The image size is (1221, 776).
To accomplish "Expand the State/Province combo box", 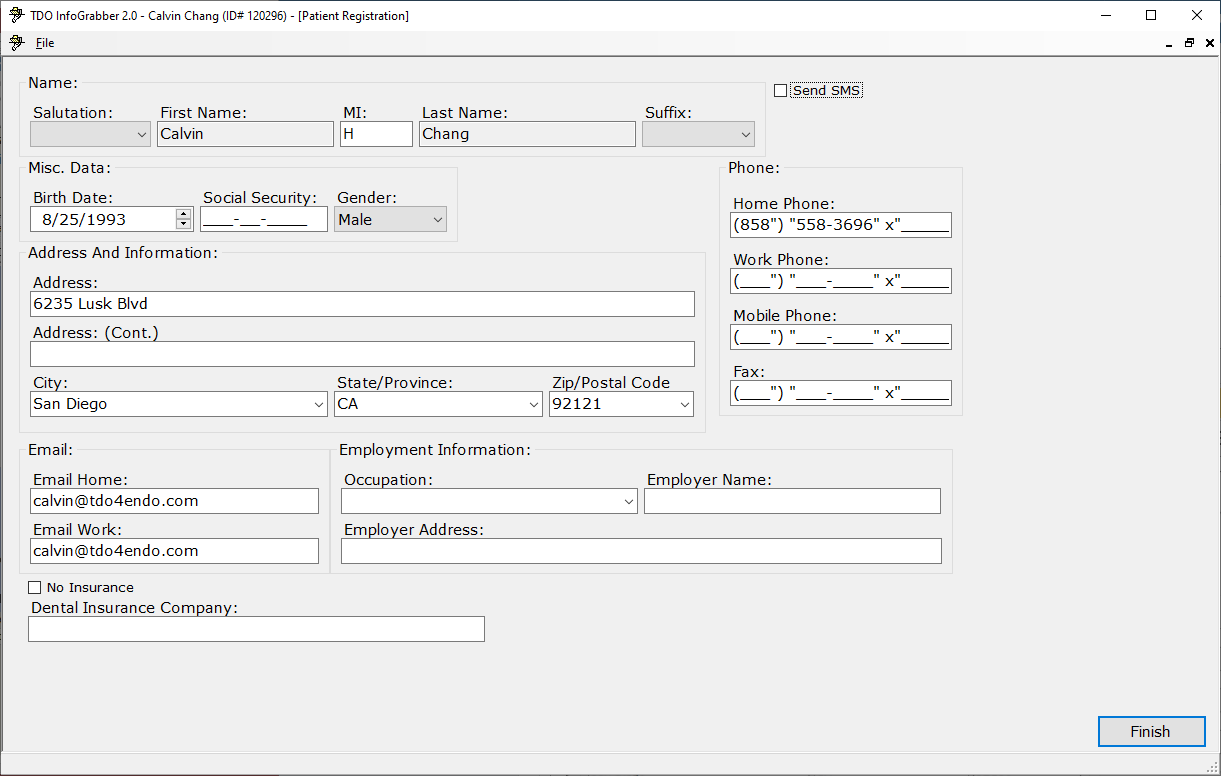I will 533,405.
